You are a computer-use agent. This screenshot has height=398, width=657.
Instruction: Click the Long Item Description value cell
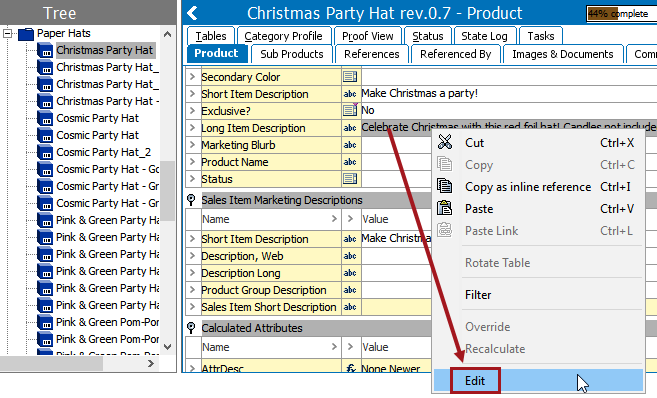click(509, 127)
